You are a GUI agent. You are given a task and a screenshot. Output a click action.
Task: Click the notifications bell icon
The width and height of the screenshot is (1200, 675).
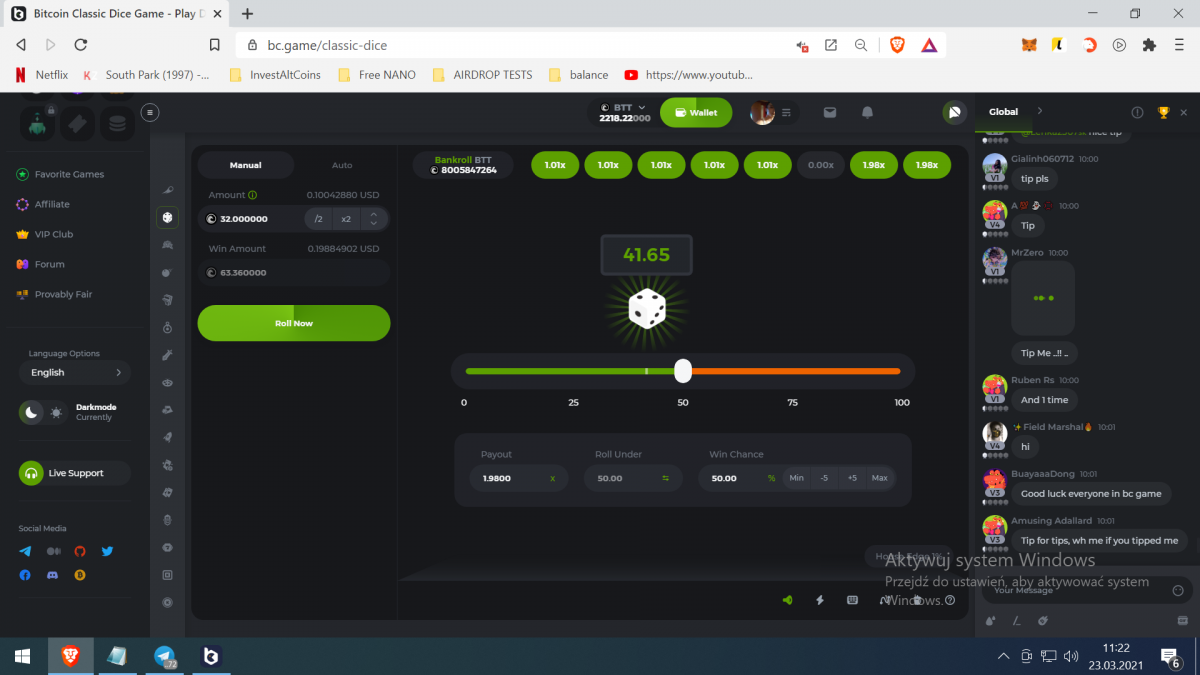pos(867,113)
